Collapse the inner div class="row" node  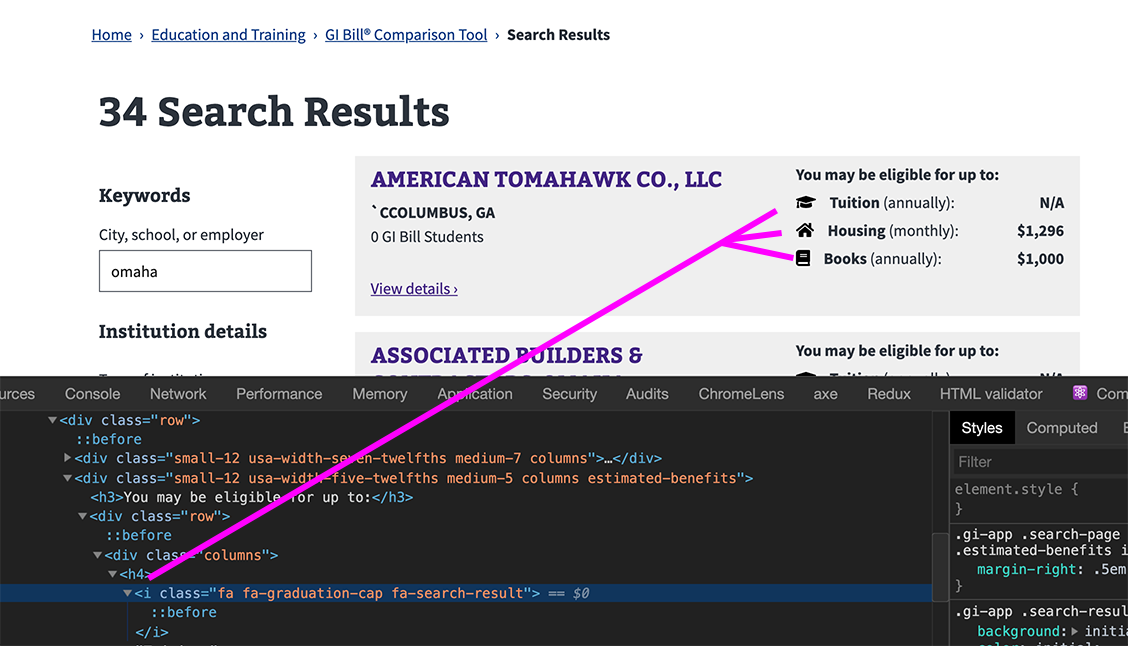pos(83,516)
